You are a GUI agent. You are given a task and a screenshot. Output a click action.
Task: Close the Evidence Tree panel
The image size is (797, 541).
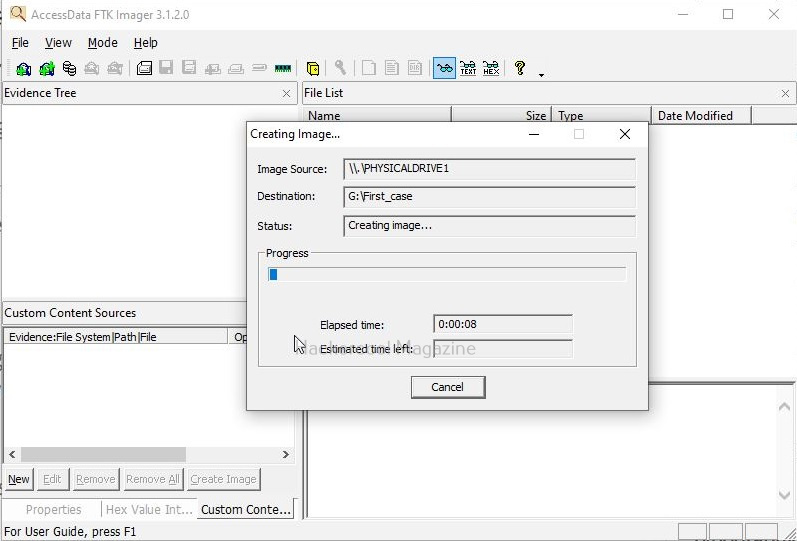point(287,93)
